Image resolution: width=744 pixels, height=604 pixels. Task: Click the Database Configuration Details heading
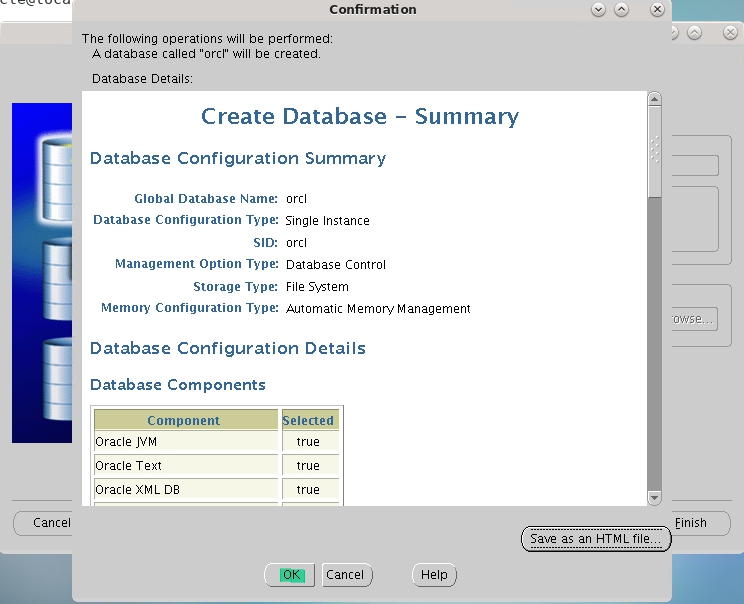point(228,348)
